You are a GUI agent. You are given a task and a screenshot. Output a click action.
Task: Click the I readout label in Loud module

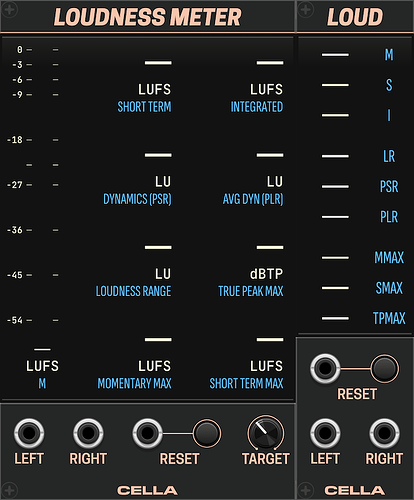coord(389,115)
